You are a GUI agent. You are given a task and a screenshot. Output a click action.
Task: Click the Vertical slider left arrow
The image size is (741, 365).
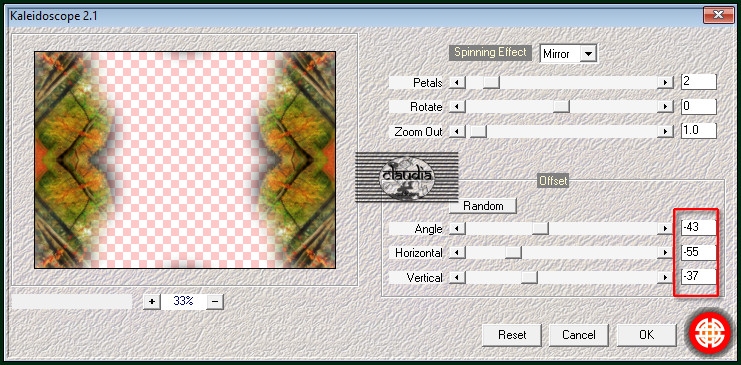tap(457, 278)
